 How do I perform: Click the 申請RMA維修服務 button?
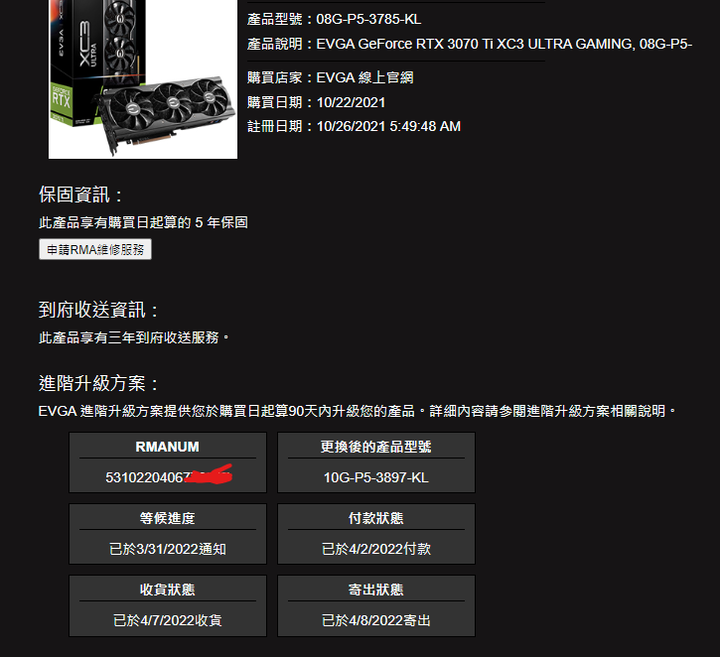[x=95, y=249]
